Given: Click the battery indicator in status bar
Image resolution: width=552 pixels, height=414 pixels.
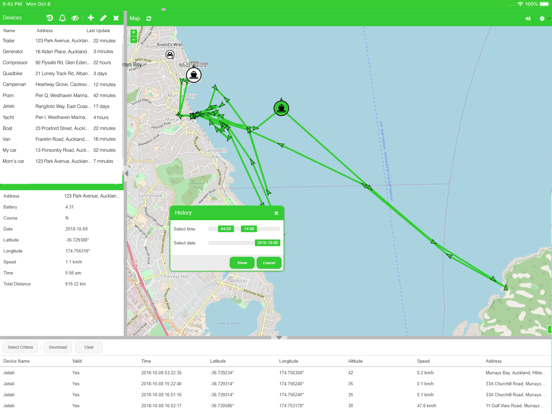Looking at the screenshot, I should 545,4.
